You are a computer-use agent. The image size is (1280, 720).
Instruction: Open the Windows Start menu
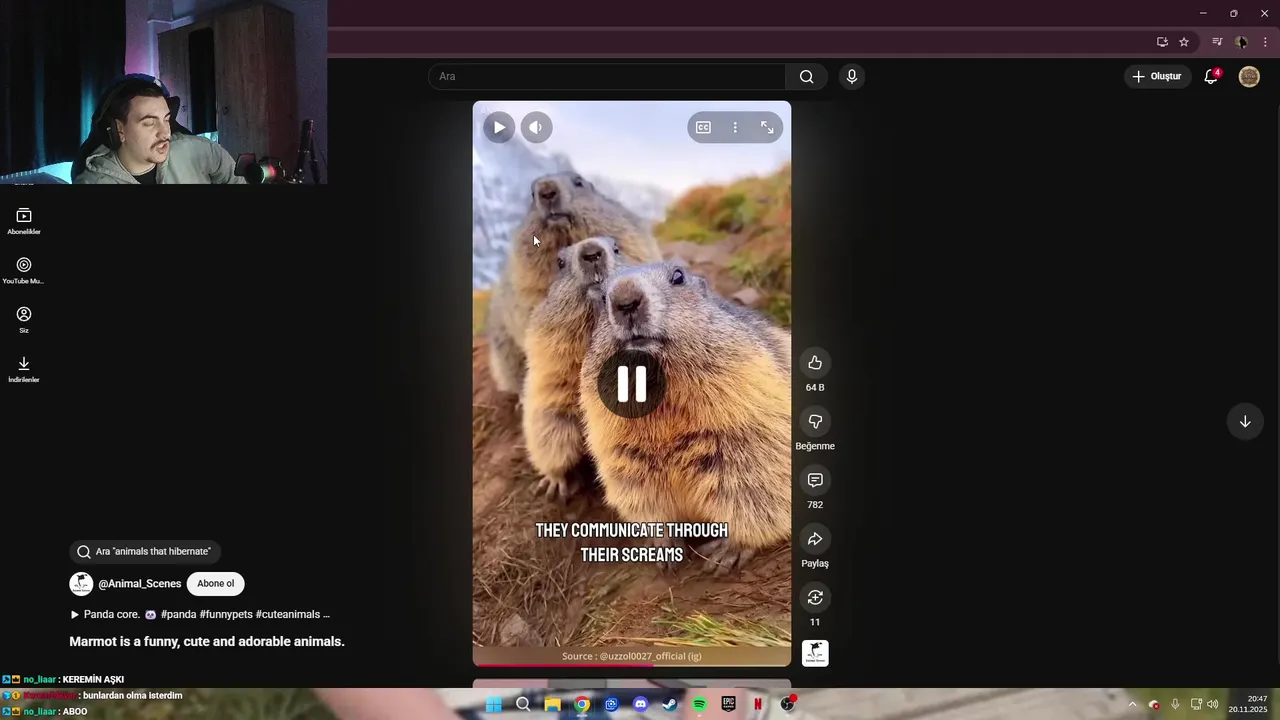point(493,704)
